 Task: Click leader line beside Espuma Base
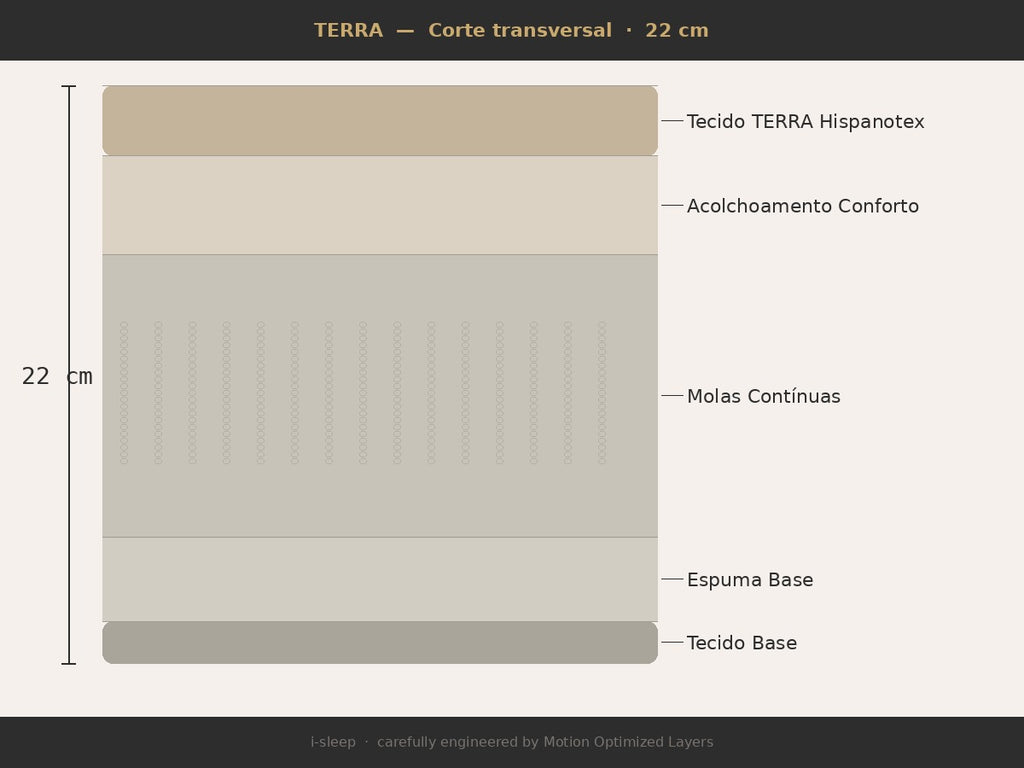click(672, 579)
